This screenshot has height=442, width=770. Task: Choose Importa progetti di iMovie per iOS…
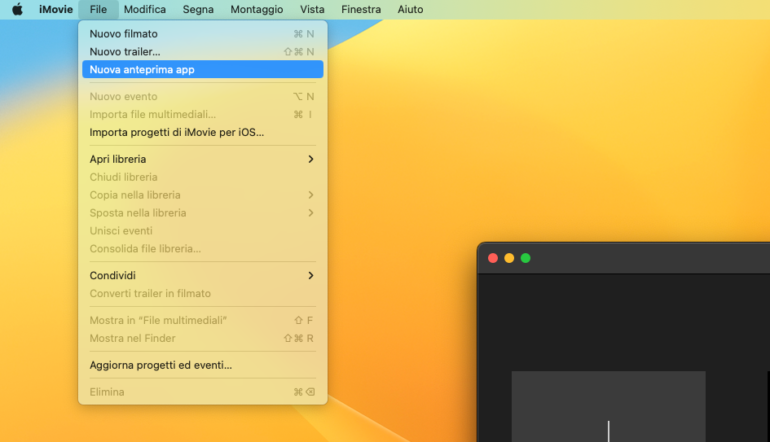click(x=203, y=132)
